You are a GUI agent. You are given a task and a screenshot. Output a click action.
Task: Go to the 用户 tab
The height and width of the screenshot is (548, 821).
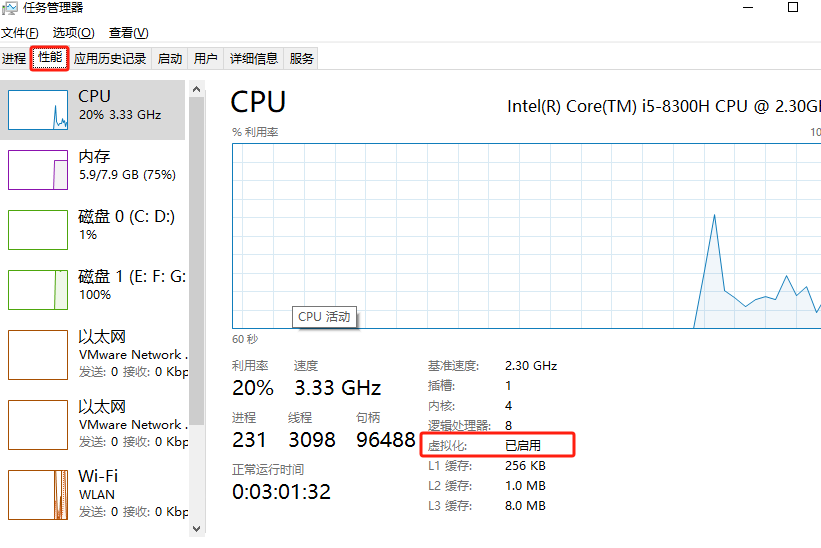click(205, 58)
